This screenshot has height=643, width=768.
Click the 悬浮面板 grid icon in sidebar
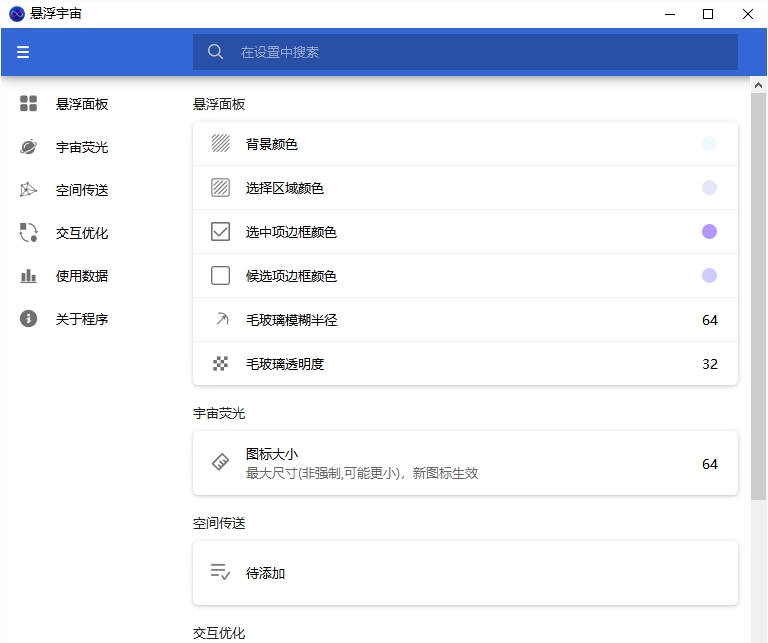click(28, 104)
